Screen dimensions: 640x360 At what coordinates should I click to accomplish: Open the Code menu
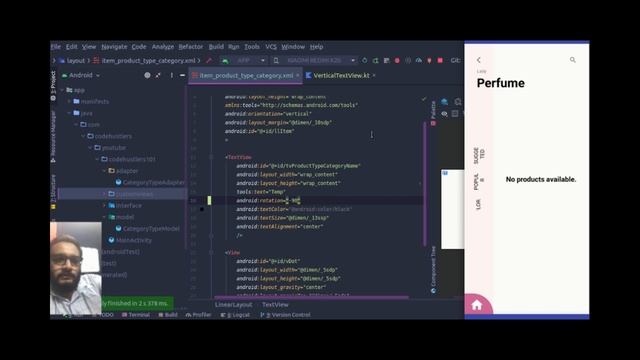coord(139,47)
